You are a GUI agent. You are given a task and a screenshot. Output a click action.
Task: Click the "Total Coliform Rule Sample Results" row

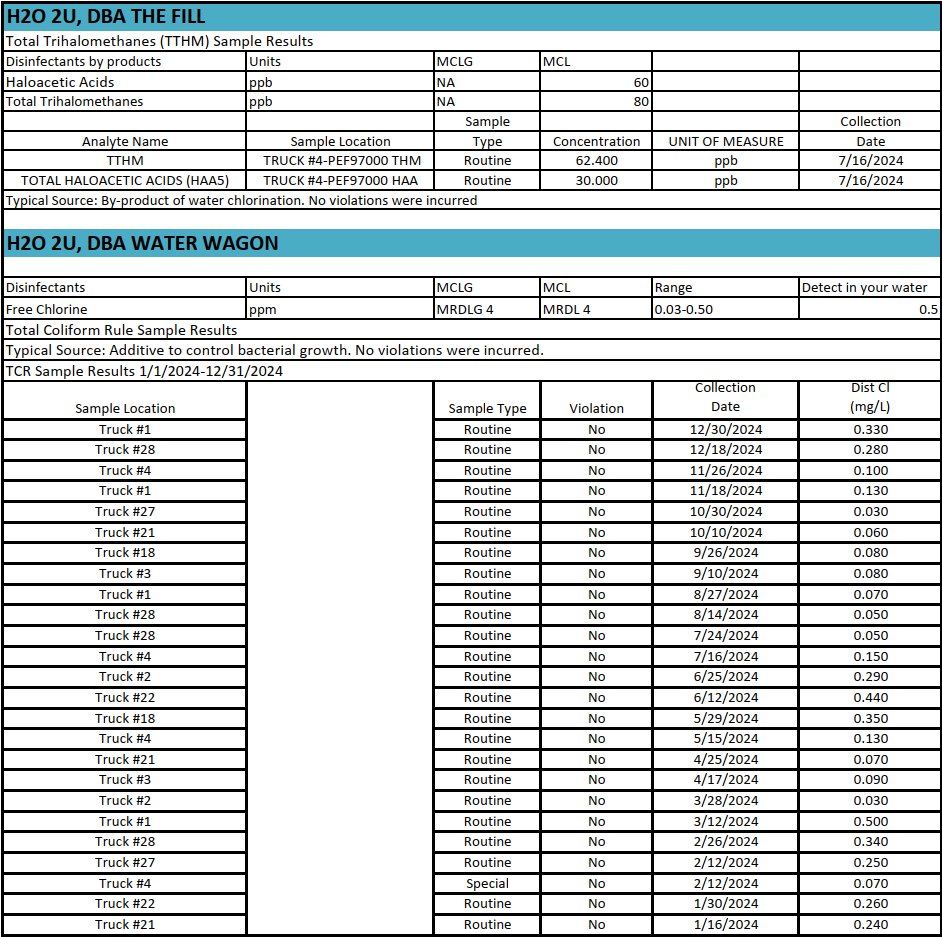(x=122, y=330)
